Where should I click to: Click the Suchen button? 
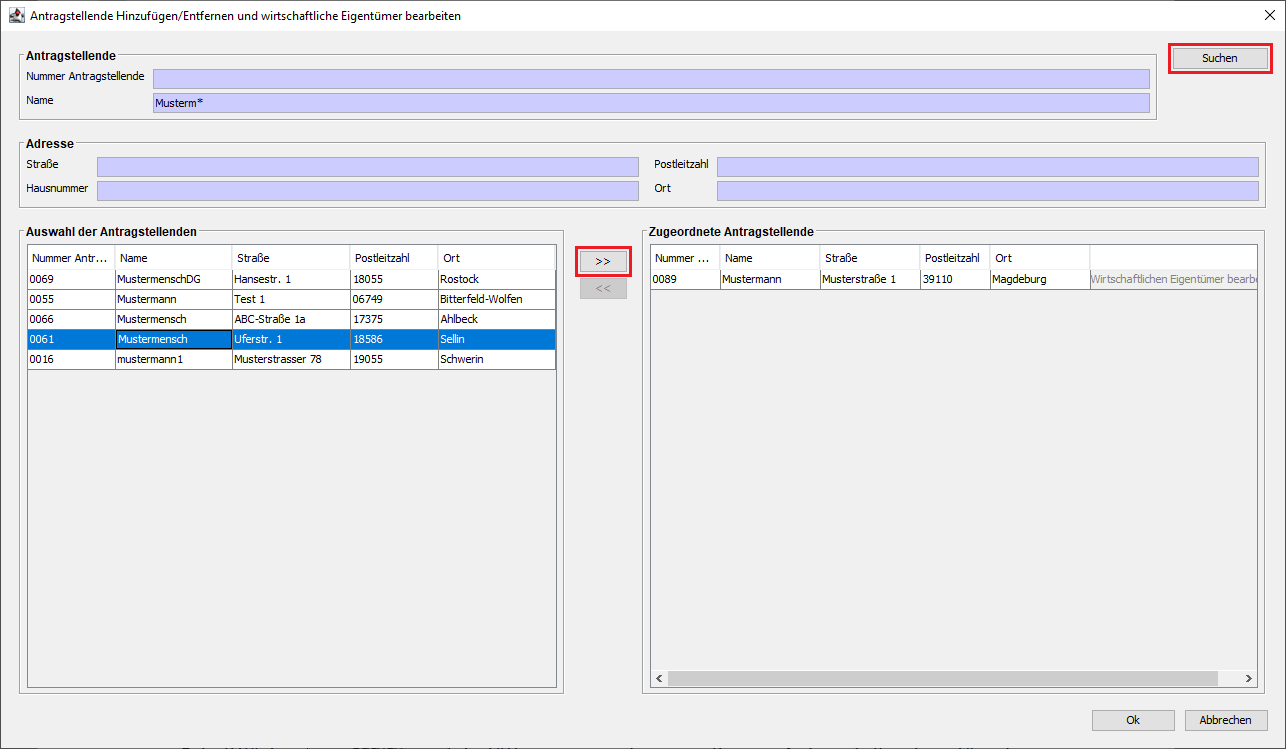[1219, 58]
